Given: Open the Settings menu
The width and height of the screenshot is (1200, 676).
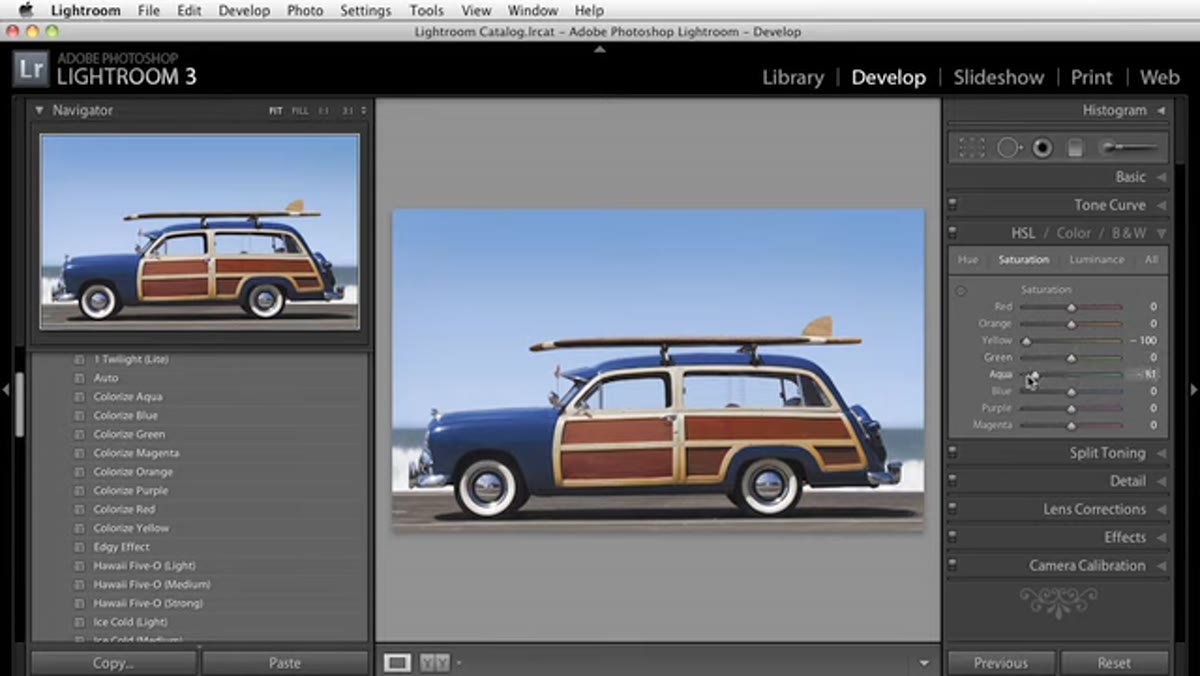Looking at the screenshot, I should [x=365, y=10].
